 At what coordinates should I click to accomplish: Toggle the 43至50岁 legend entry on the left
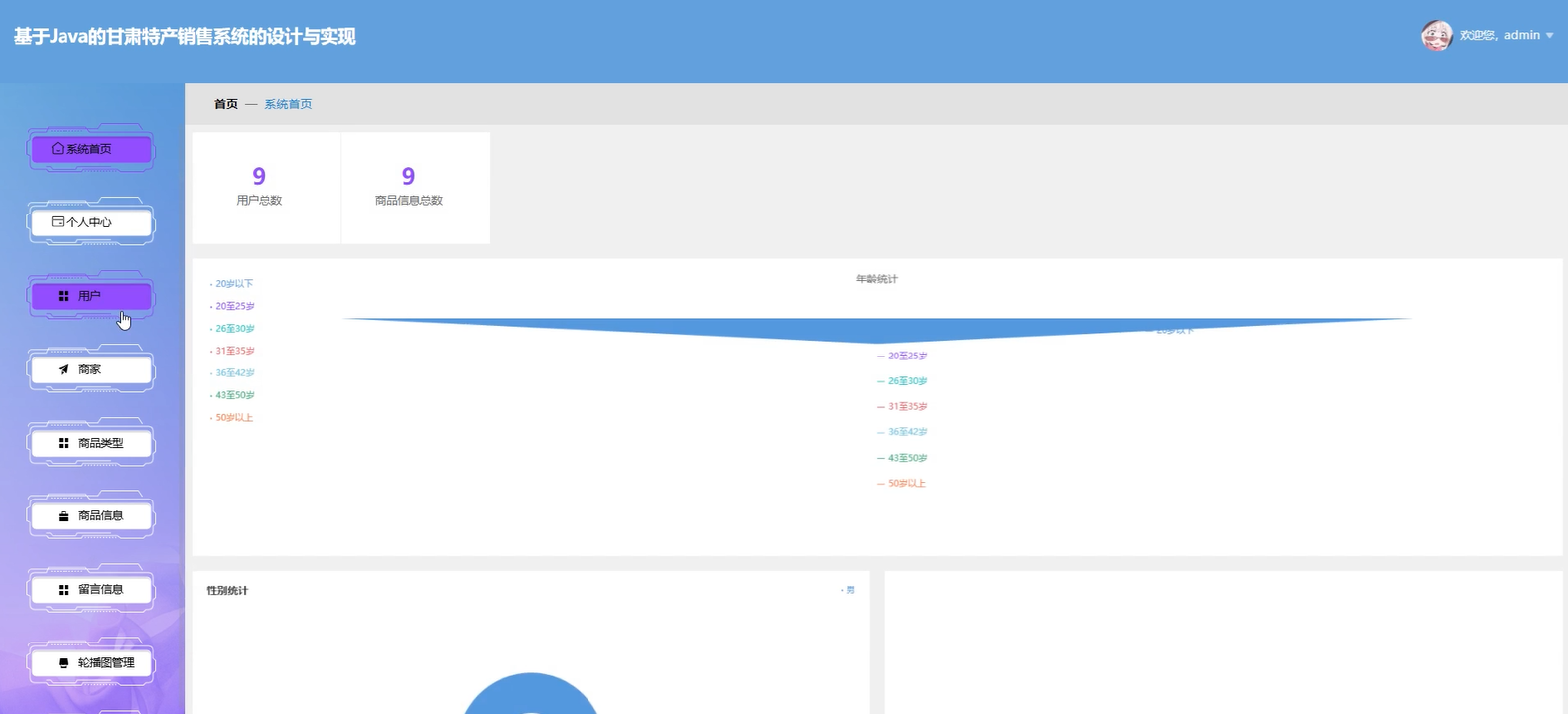[233, 395]
